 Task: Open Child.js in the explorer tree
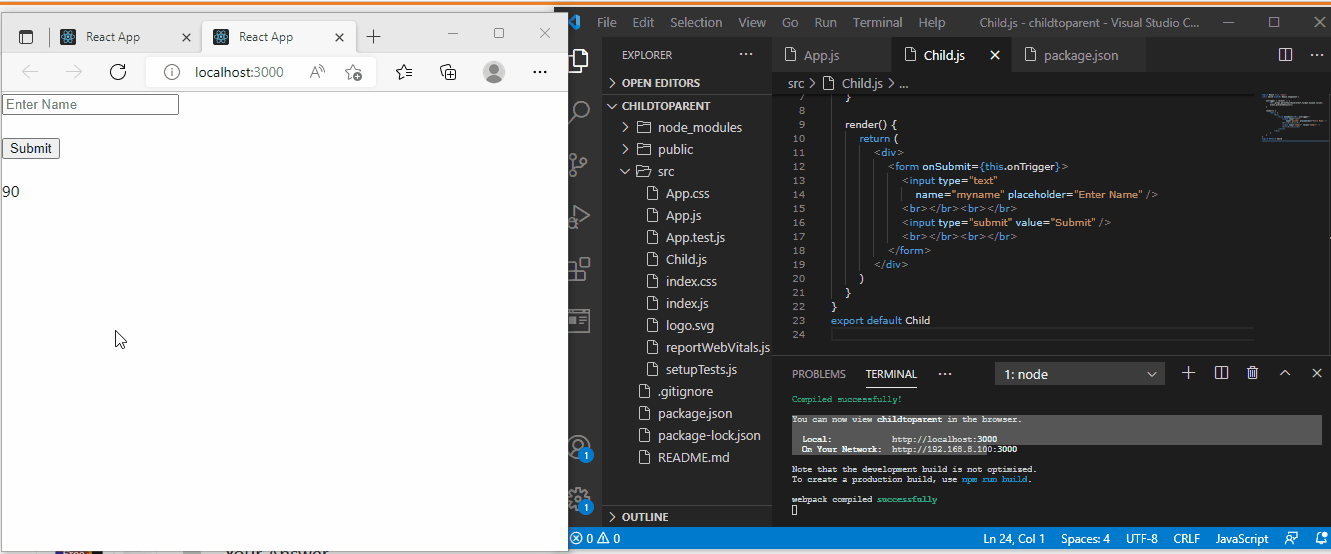point(686,259)
